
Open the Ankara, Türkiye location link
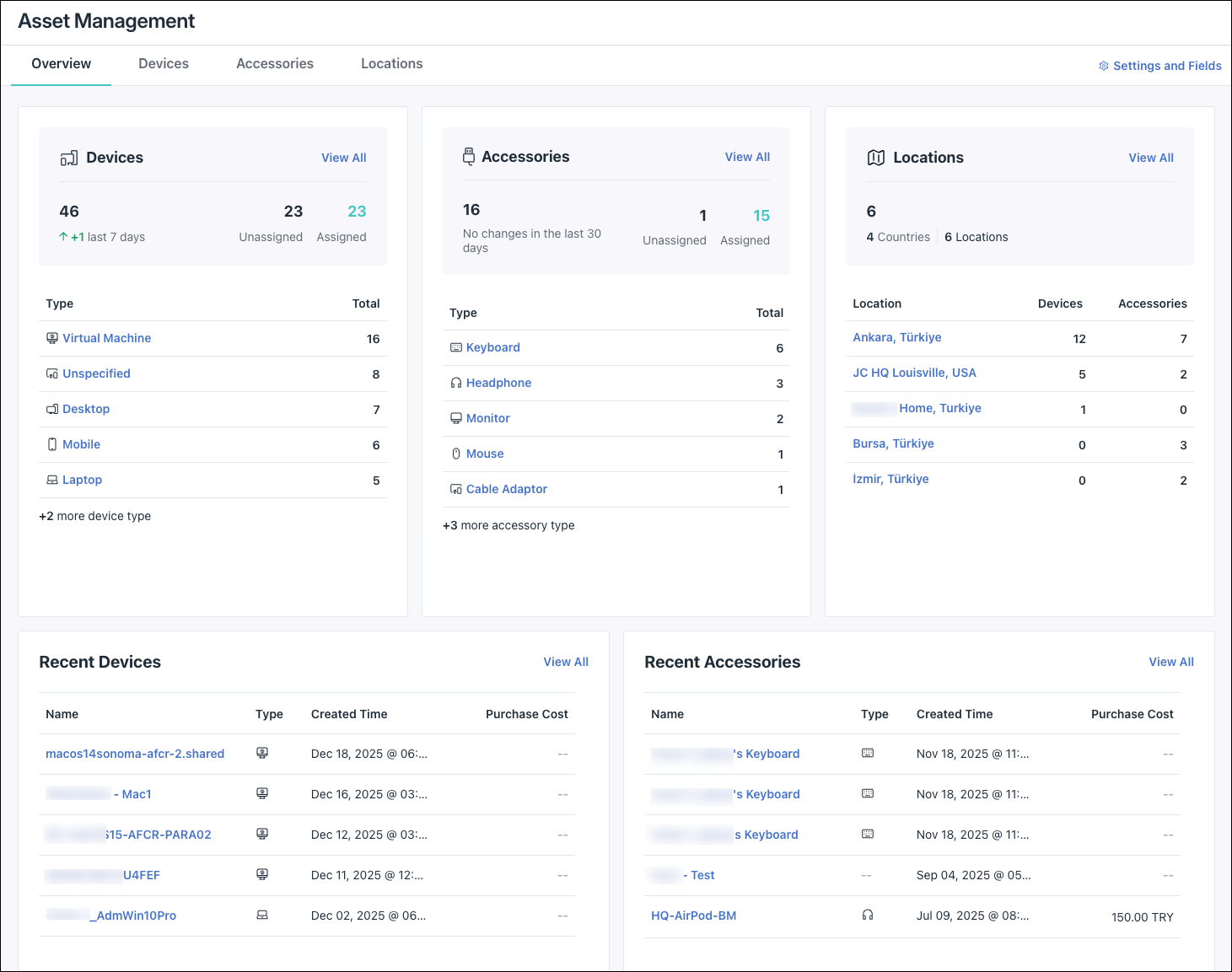pos(896,336)
